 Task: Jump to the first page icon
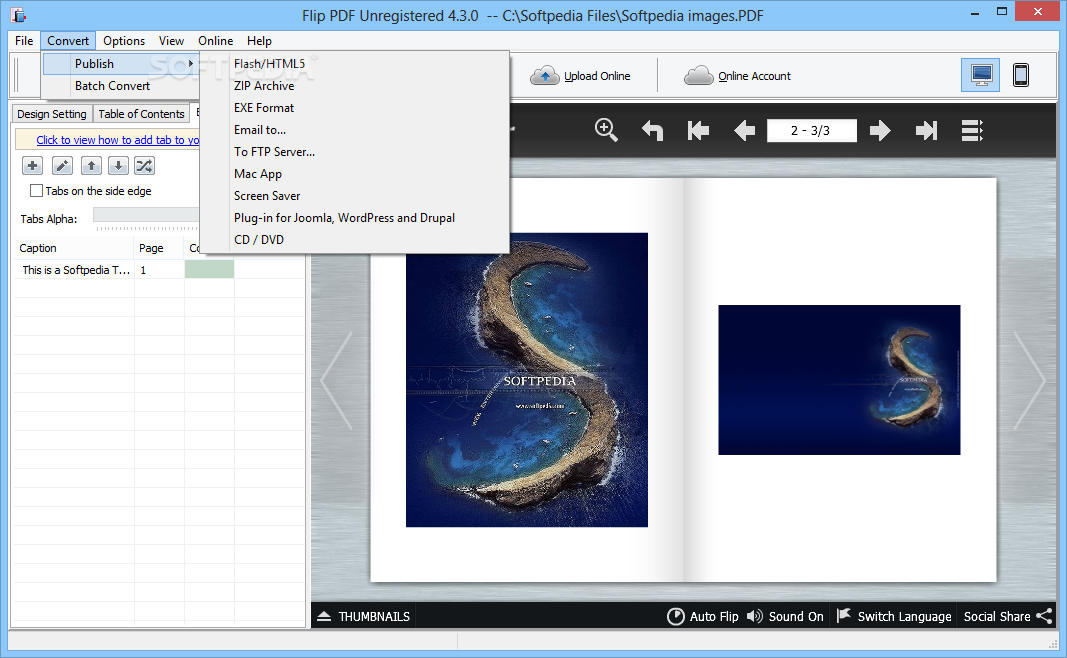pos(698,130)
